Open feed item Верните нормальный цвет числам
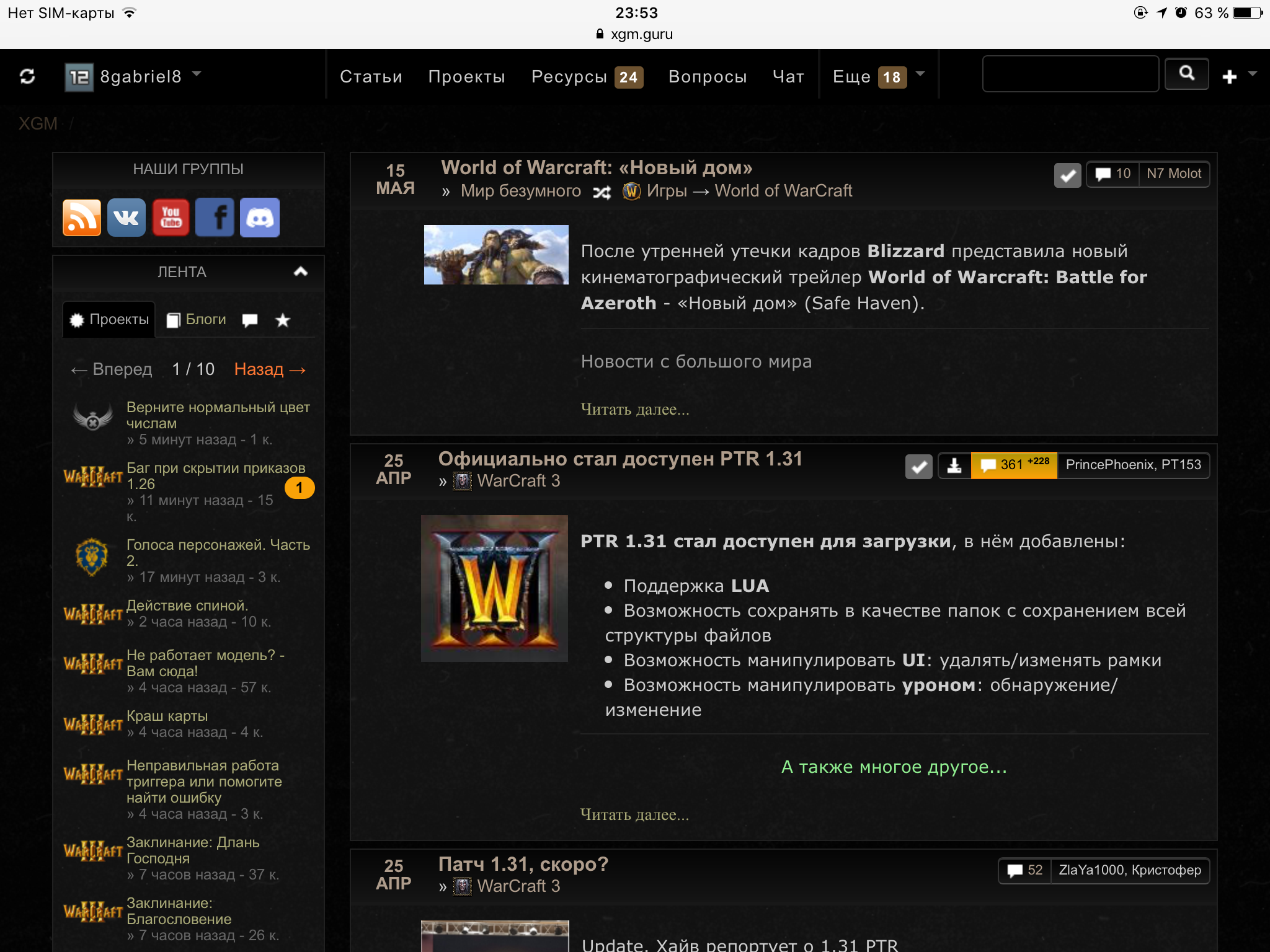 (218, 415)
